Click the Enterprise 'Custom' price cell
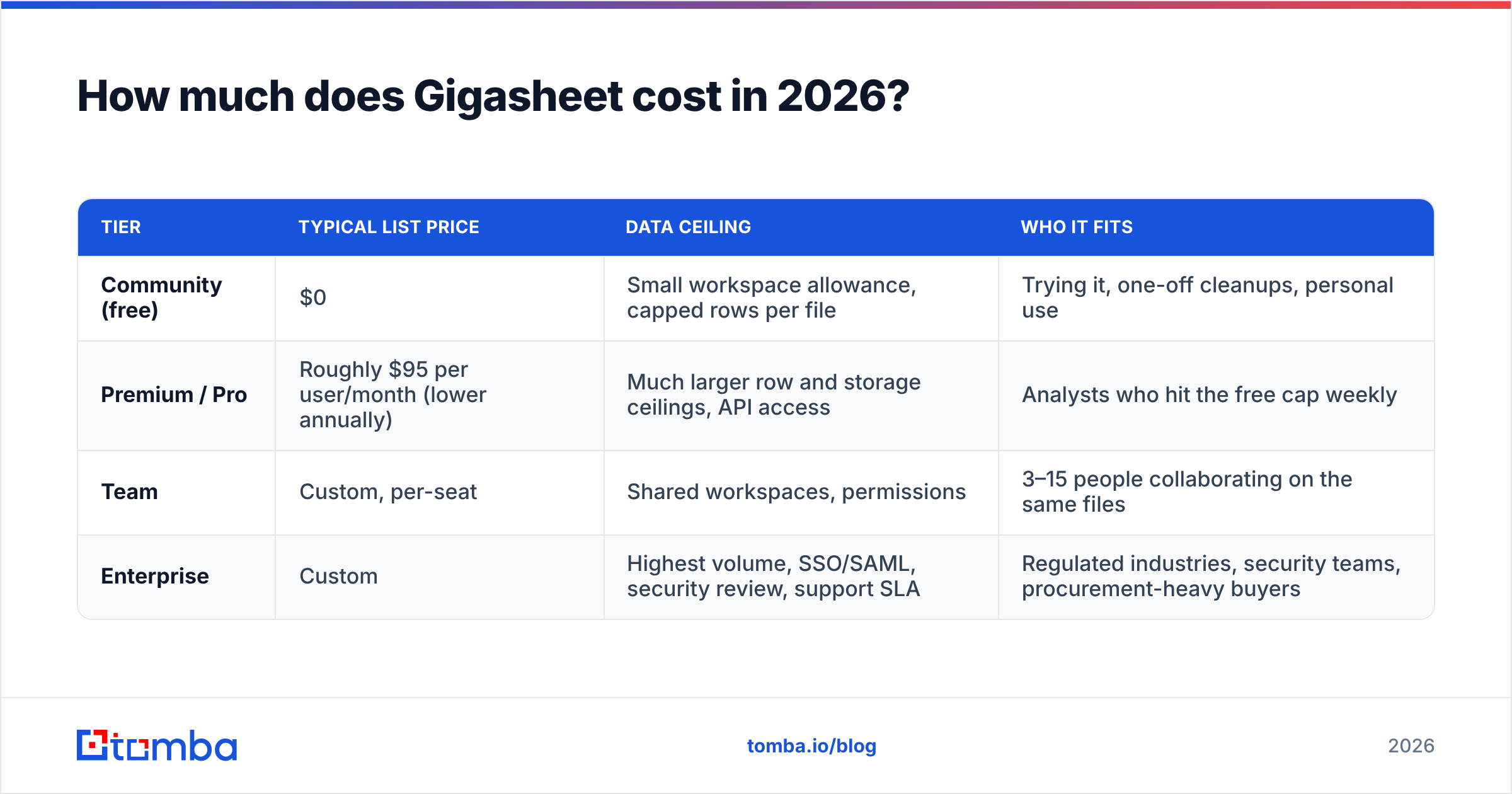 point(440,577)
